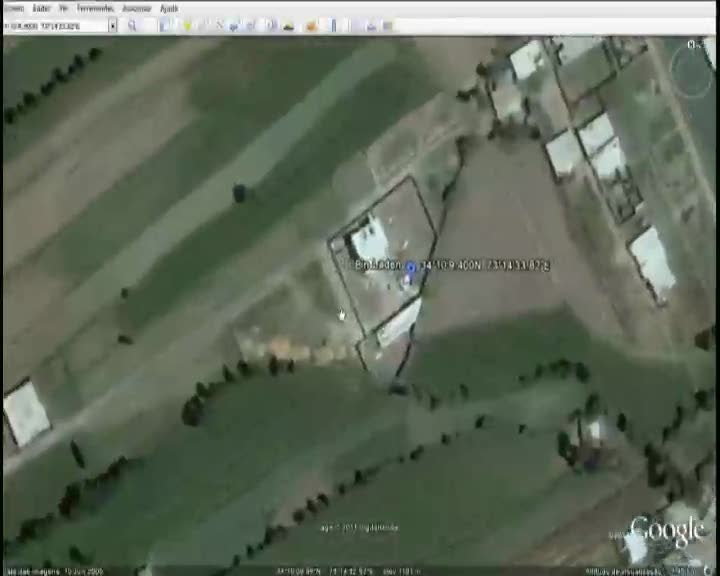Click the N on the compass ring

(x=692, y=45)
